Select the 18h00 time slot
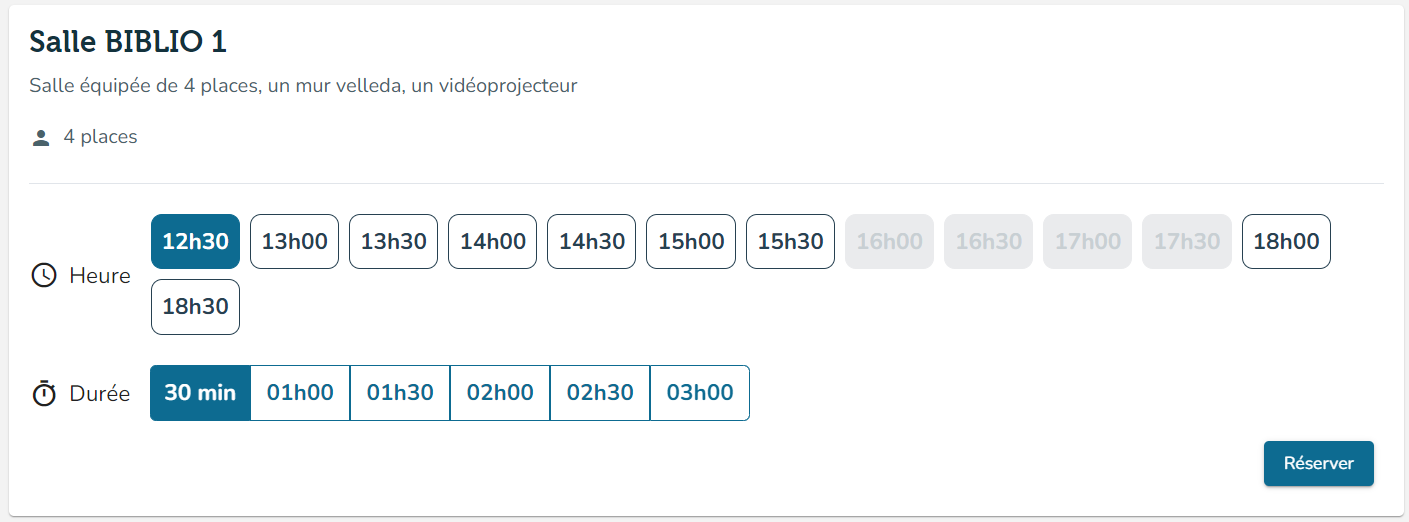 (1286, 241)
